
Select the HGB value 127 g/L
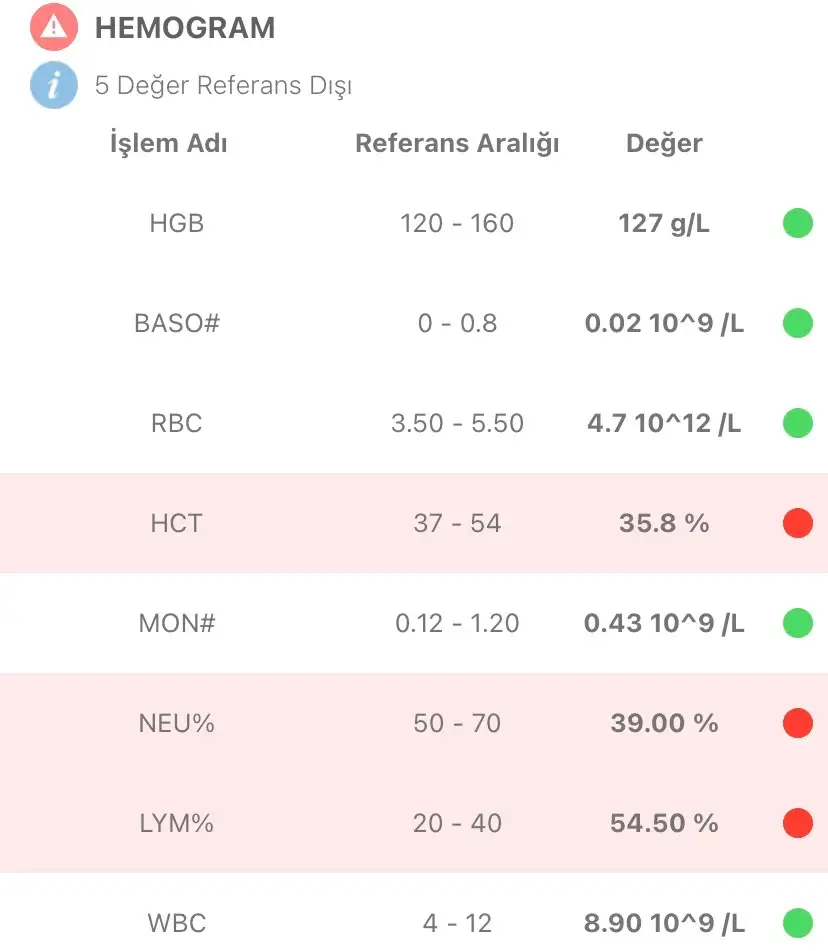click(664, 223)
